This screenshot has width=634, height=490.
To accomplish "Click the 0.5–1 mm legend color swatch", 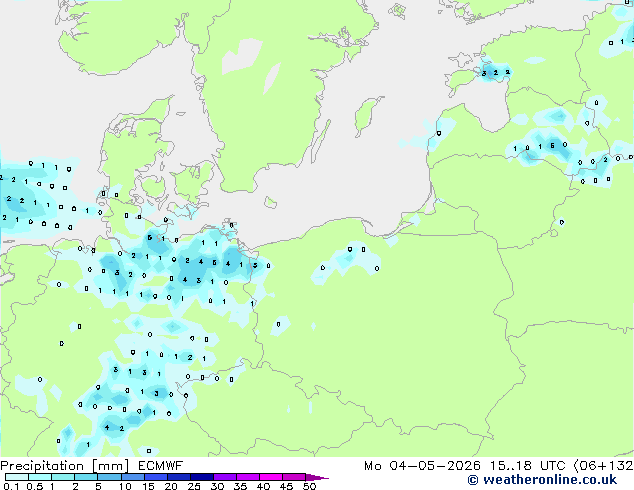I will (x=40, y=477).
